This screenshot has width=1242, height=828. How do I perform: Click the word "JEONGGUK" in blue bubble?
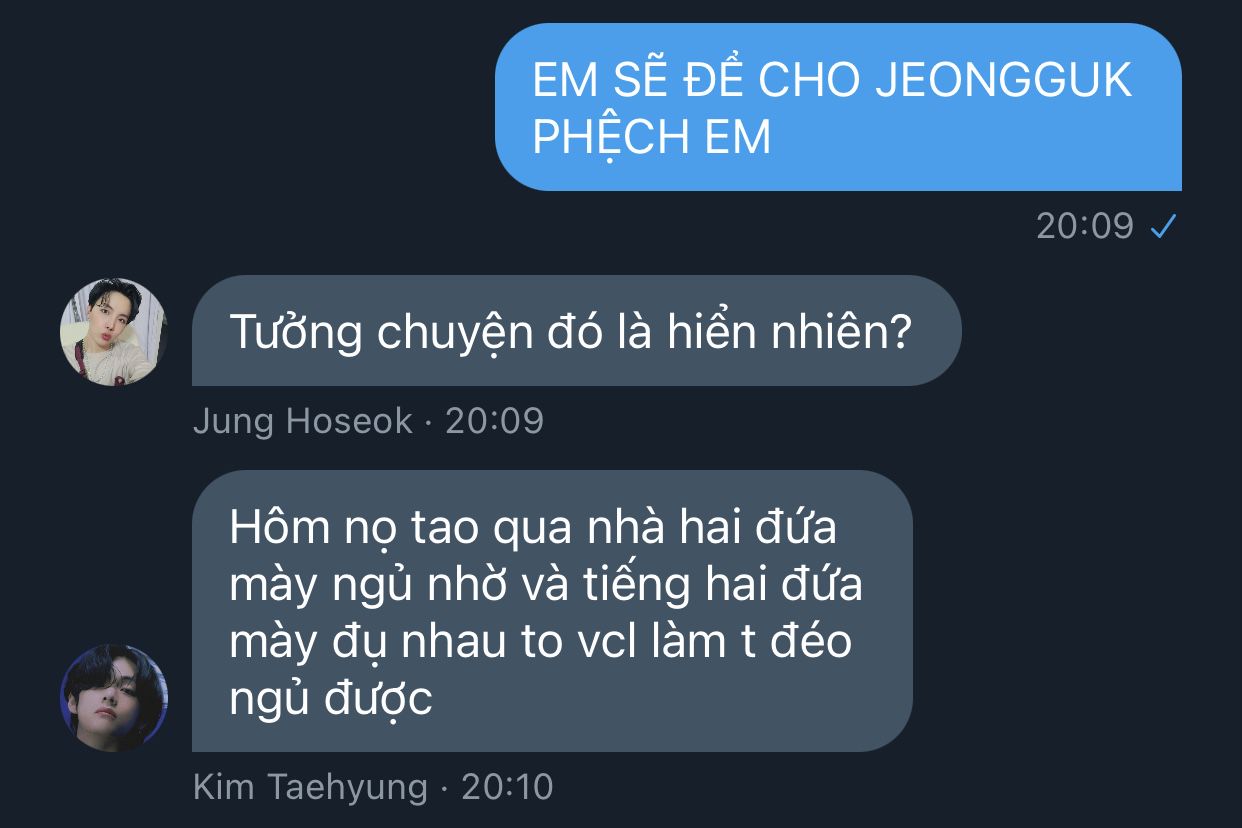click(1004, 81)
